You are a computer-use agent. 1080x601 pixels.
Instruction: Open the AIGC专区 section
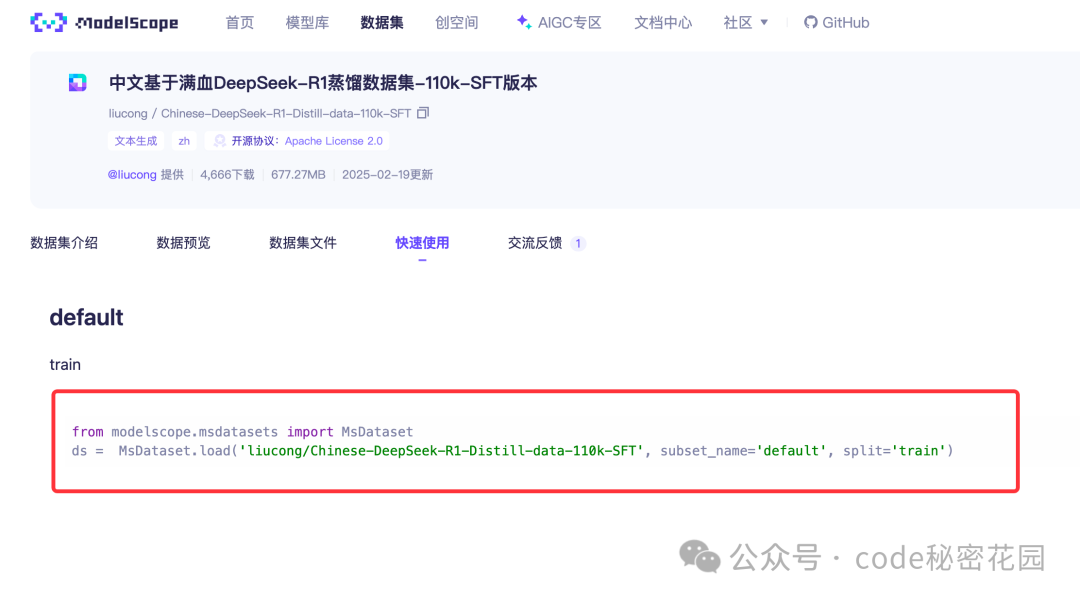pos(559,23)
